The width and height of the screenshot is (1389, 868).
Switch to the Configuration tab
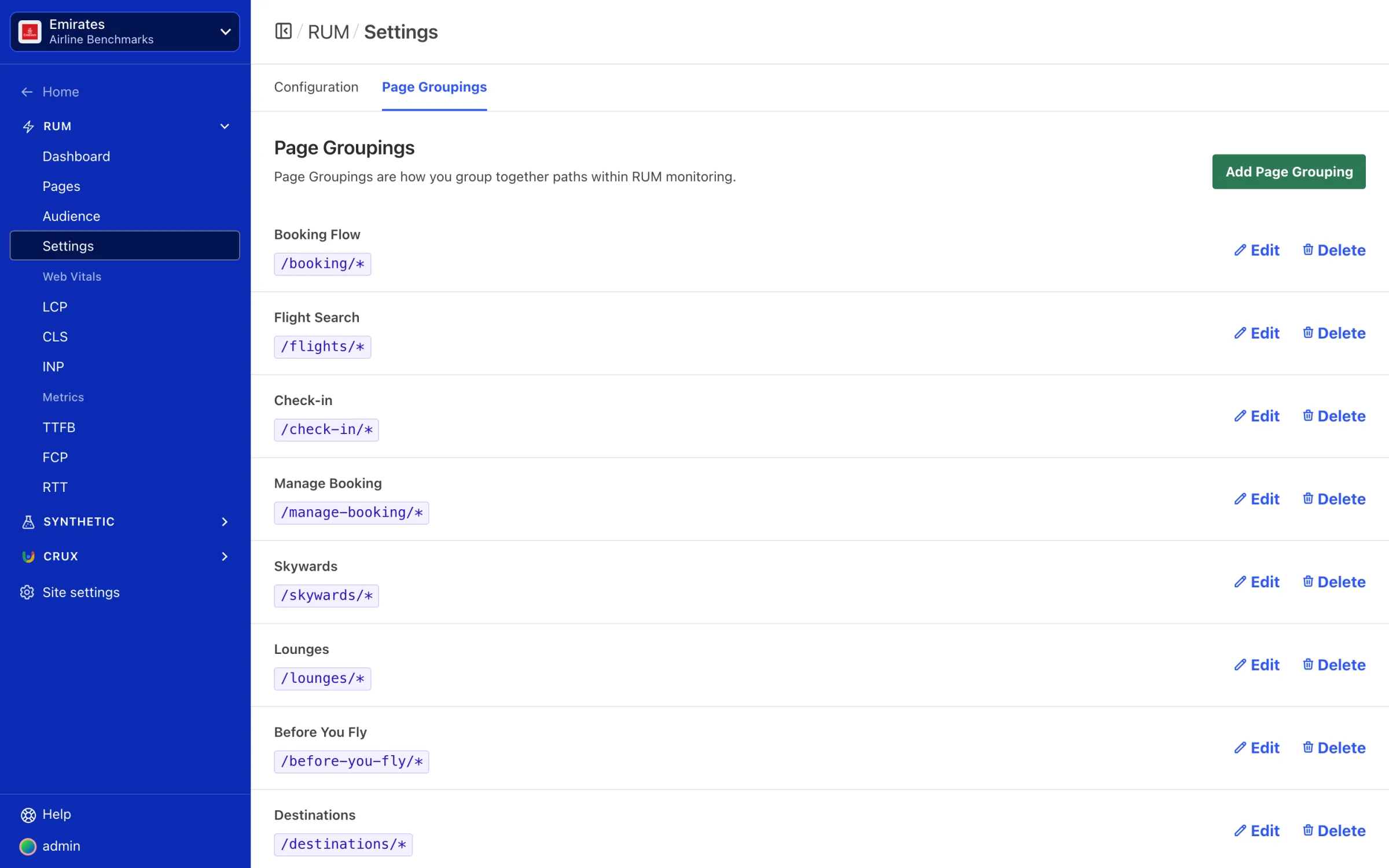pos(316,87)
